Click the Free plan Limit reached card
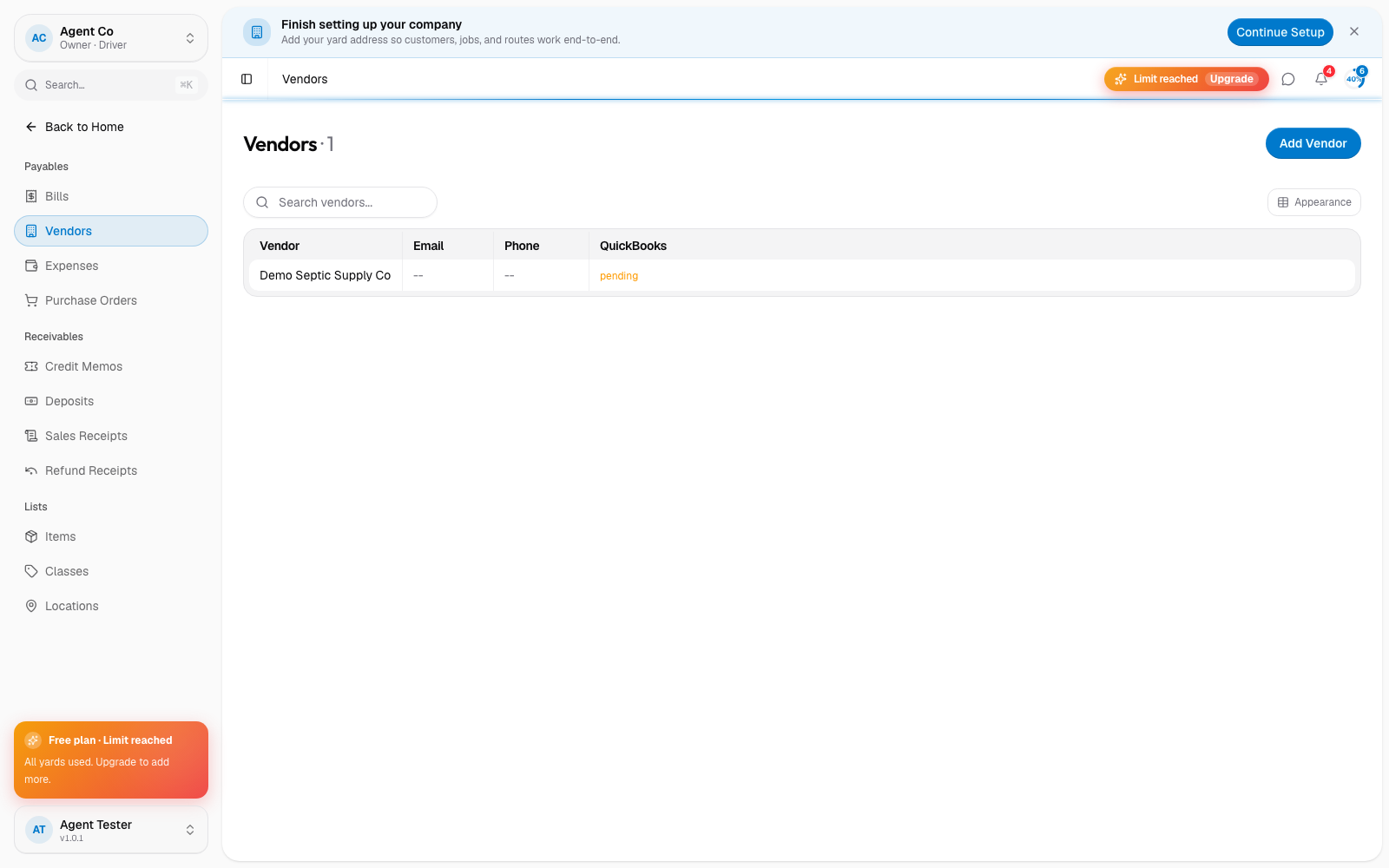Viewport: 1389px width, 868px height. pos(111,759)
